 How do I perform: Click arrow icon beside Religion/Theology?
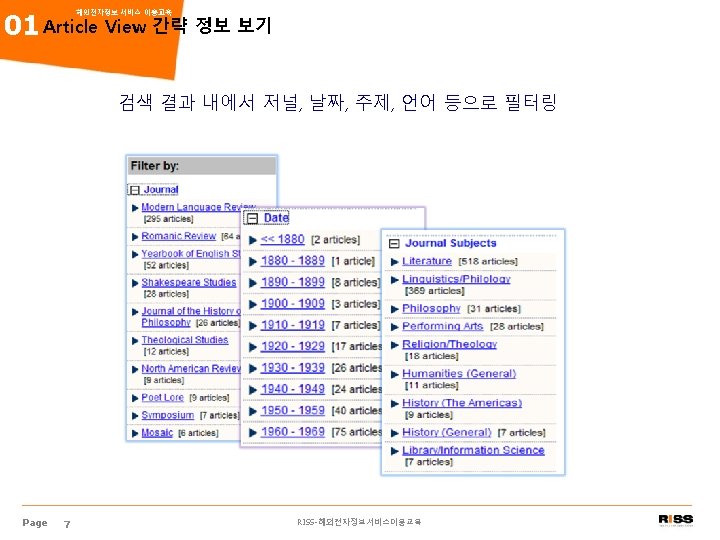point(394,345)
